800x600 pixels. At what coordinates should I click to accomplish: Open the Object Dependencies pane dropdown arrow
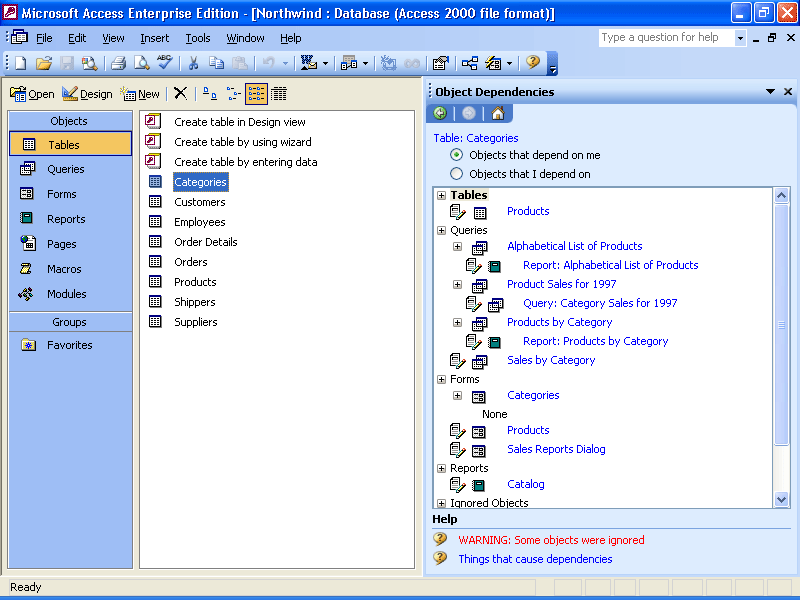coord(770,91)
